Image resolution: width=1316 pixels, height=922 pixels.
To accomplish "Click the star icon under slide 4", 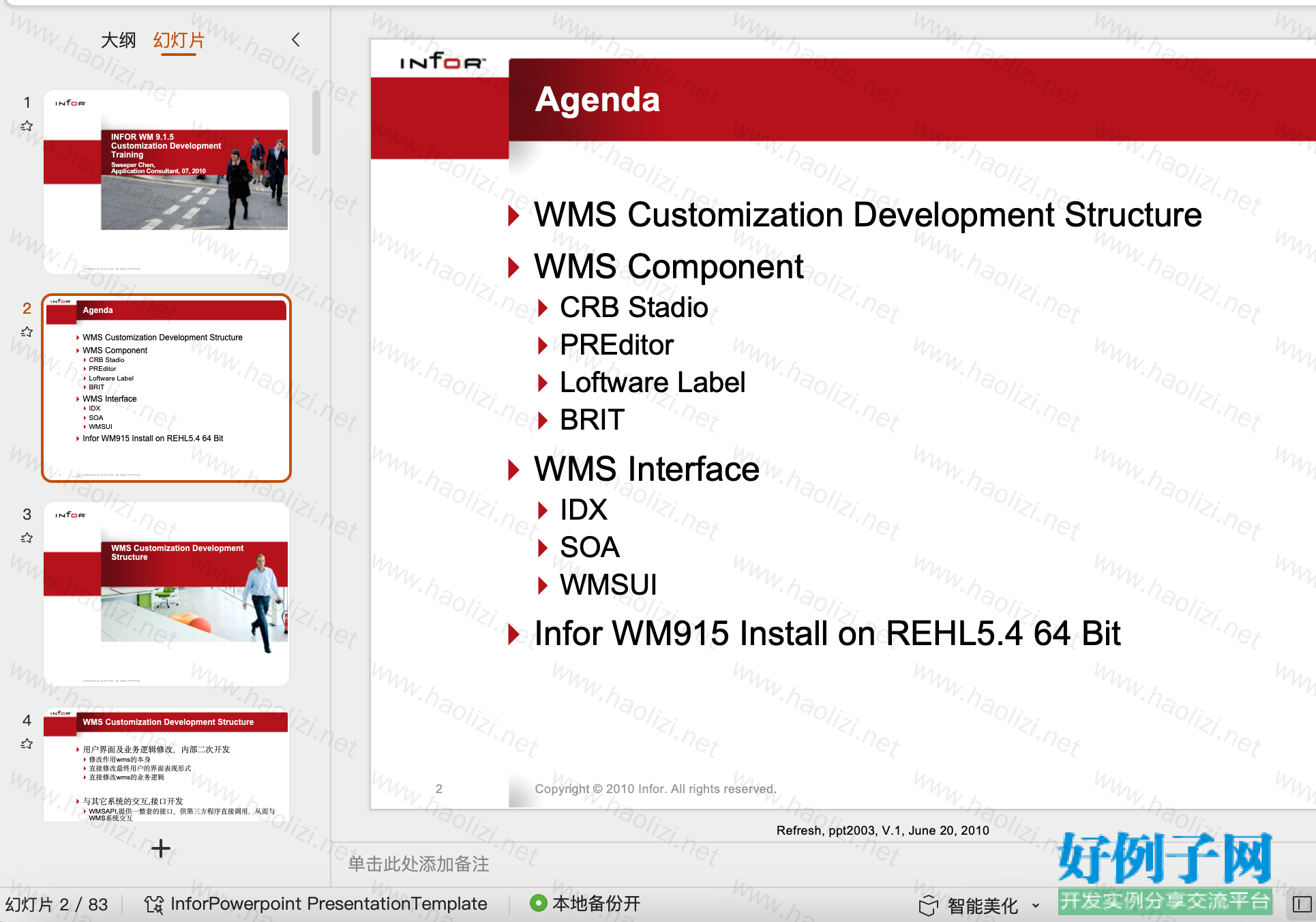I will pyautogui.click(x=27, y=744).
